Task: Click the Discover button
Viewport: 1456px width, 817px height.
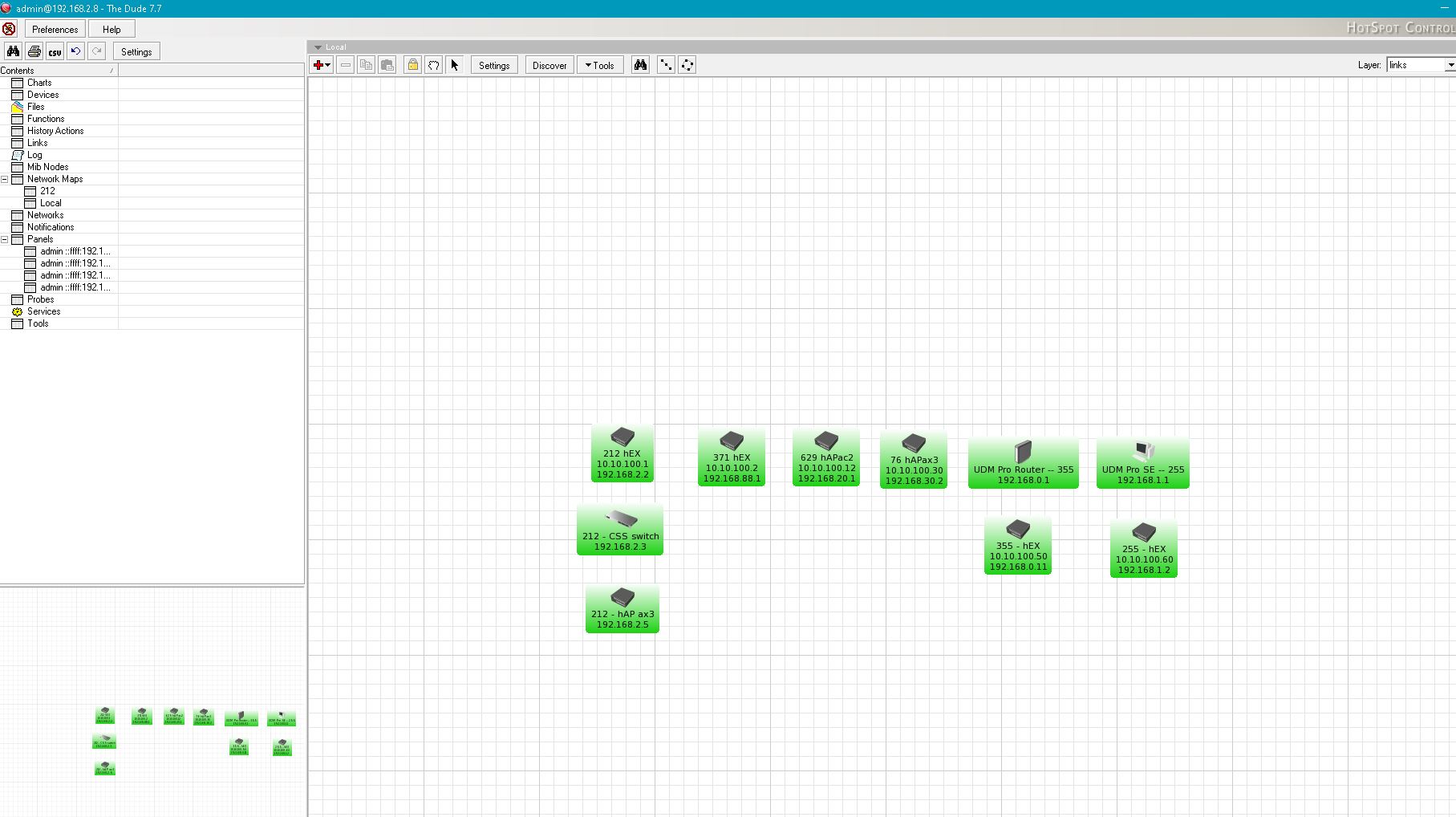Action: pyautogui.click(x=550, y=65)
